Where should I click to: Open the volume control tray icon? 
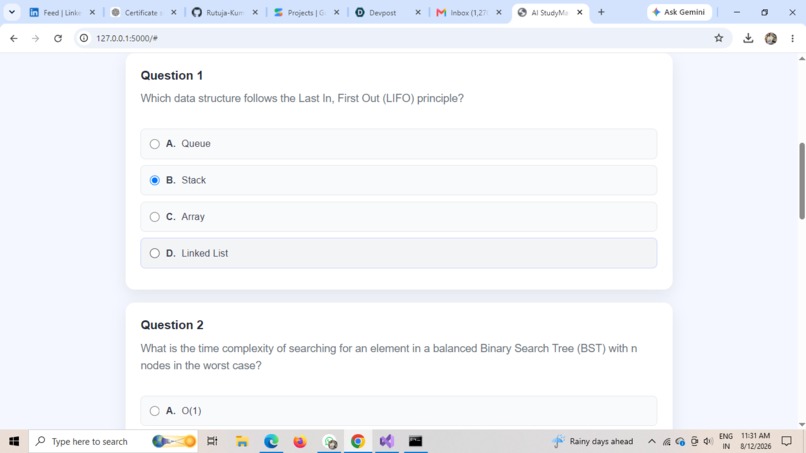pyautogui.click(x=708, y=441)
